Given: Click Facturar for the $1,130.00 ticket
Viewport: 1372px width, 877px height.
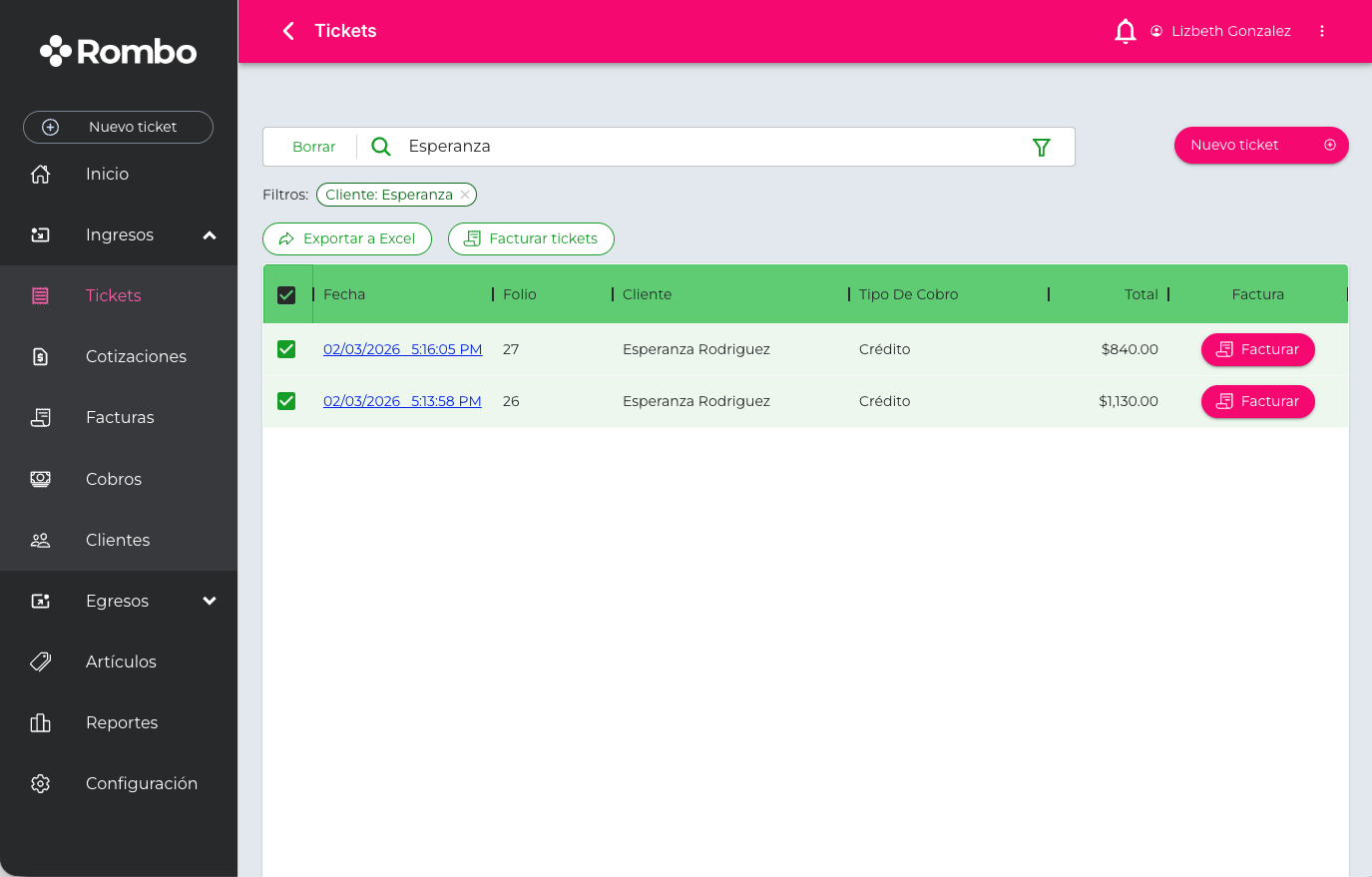Looking at the screenshot, I should [1257, 401].
